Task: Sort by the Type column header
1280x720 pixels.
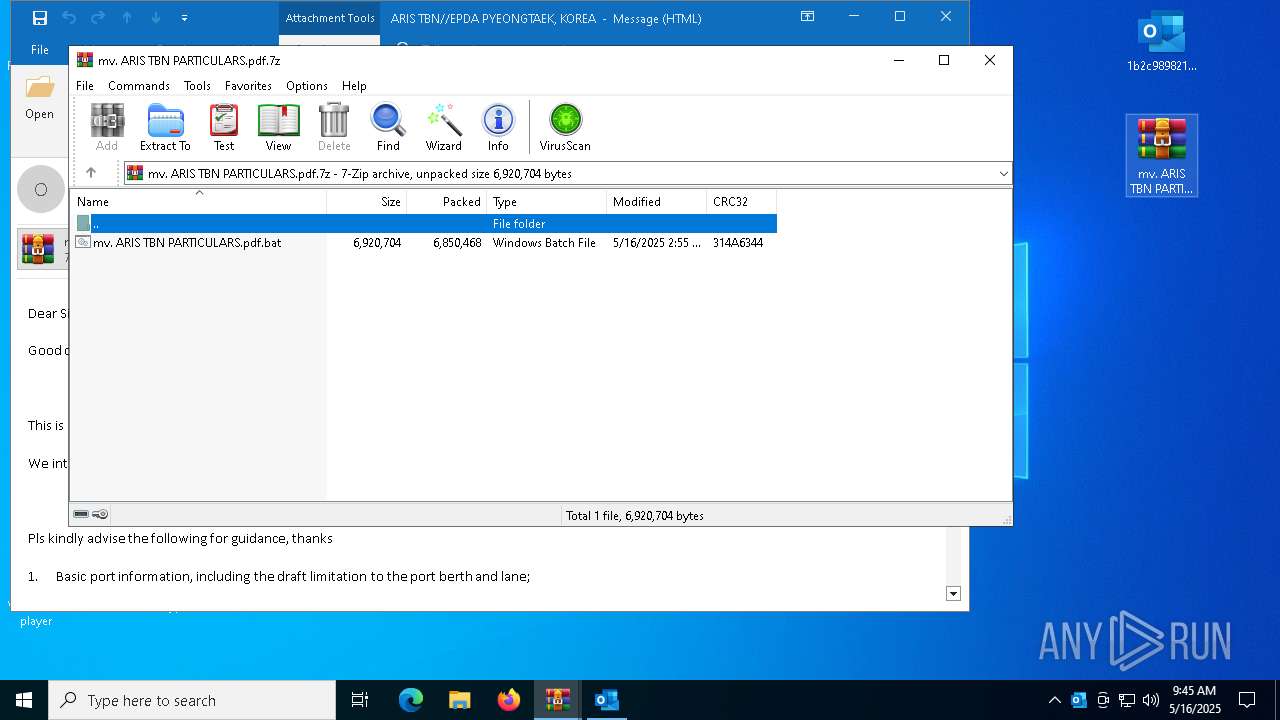Action: pyautogui.click(x=547, y=201)
